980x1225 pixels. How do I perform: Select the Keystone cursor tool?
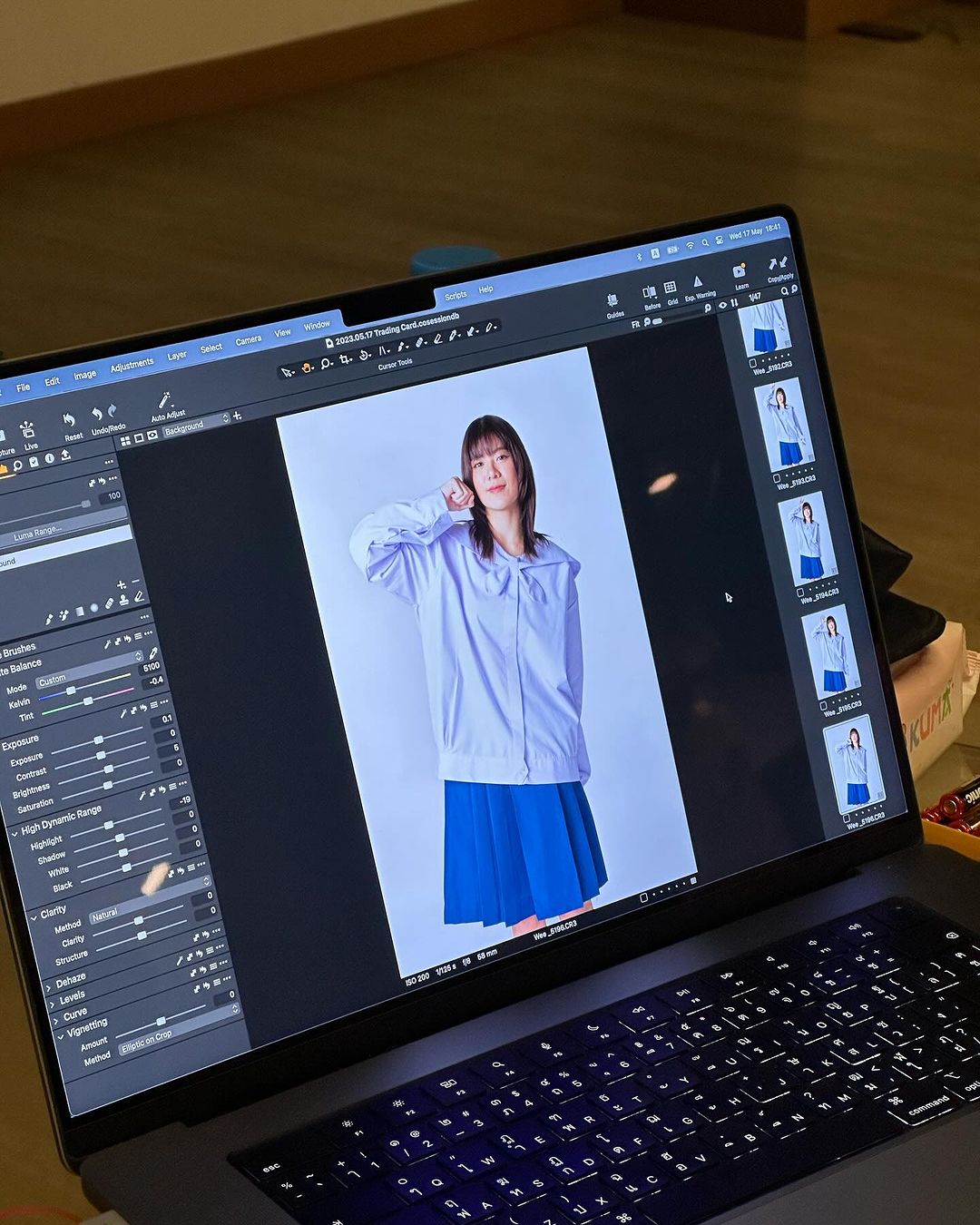click(384, 351)
